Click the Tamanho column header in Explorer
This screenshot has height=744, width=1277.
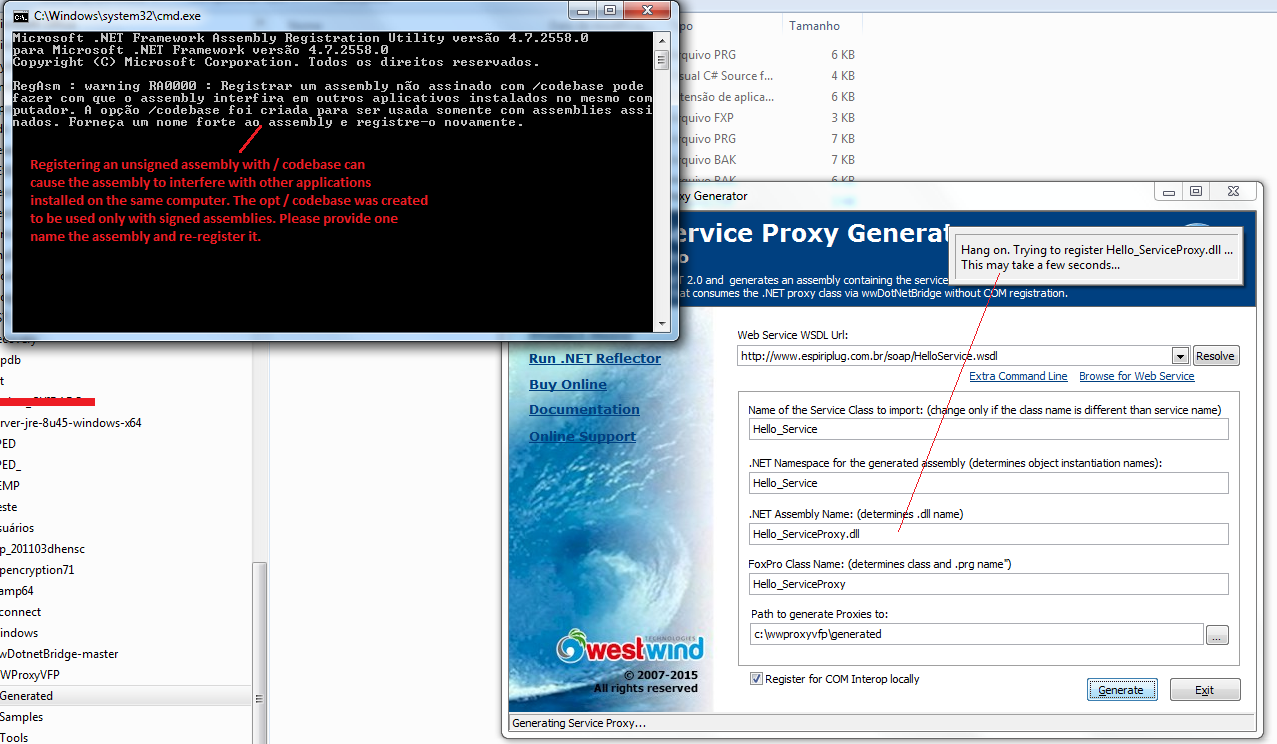(x=815, y=26)
